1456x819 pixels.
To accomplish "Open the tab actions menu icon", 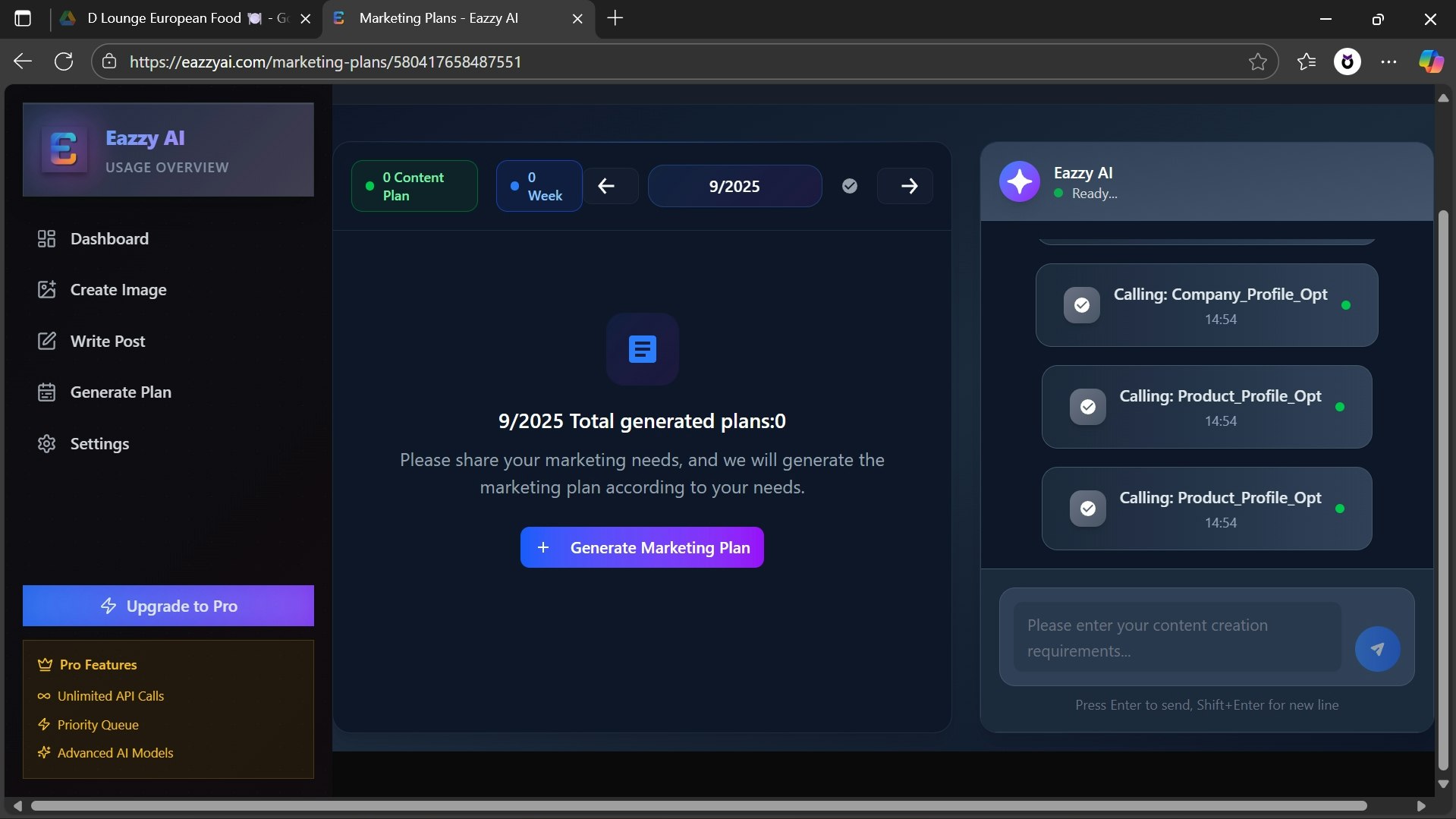I will click(23, 18).
